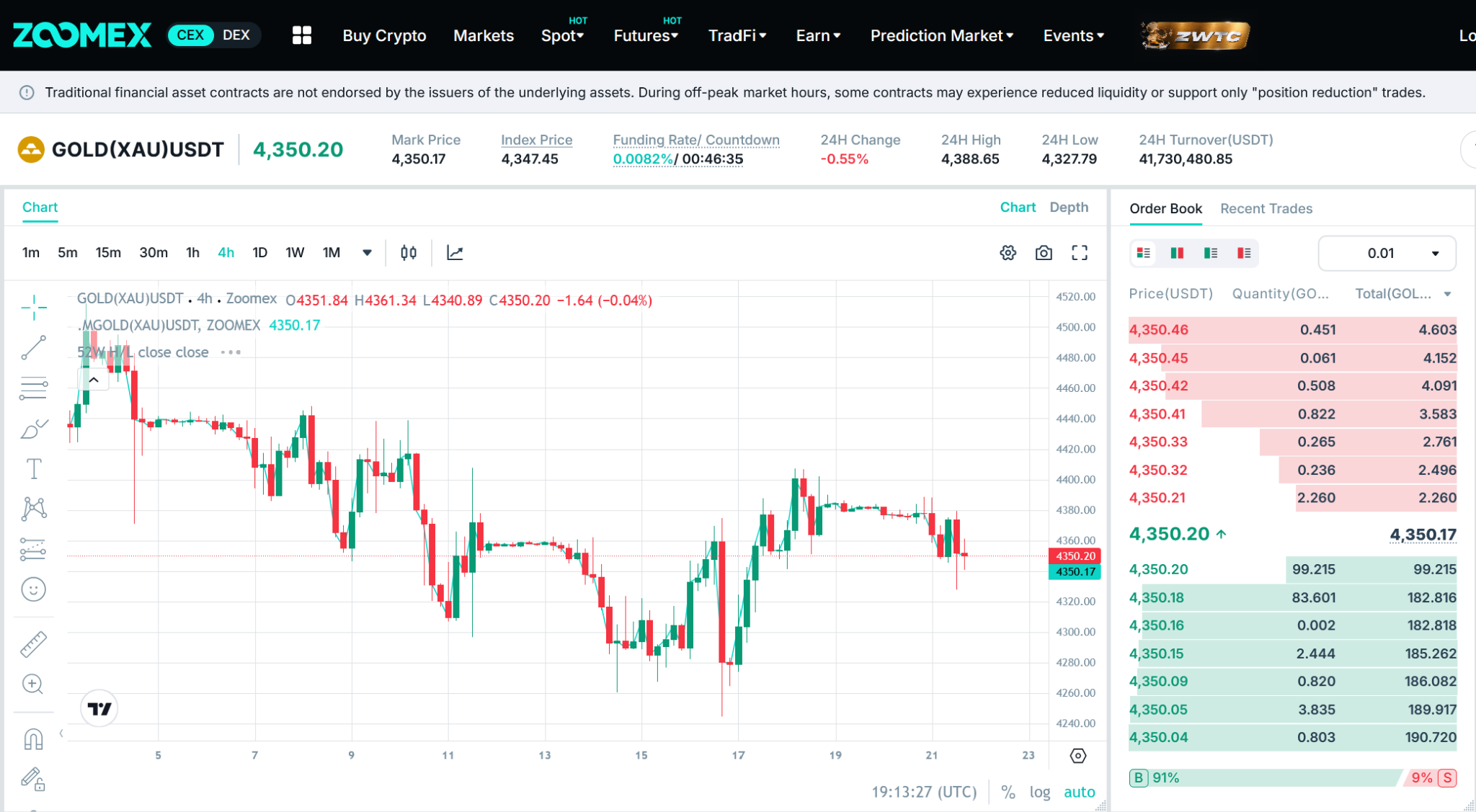Viewport: 1476px width, 812px height.
Task: Open the chart settings gear
Action: (x=1008, y=253)
